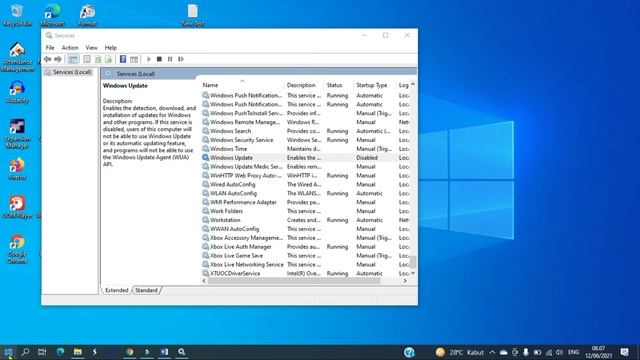Select the Work Folders service
The width and height of the screenshot is (640, 360).
[306, 211]
